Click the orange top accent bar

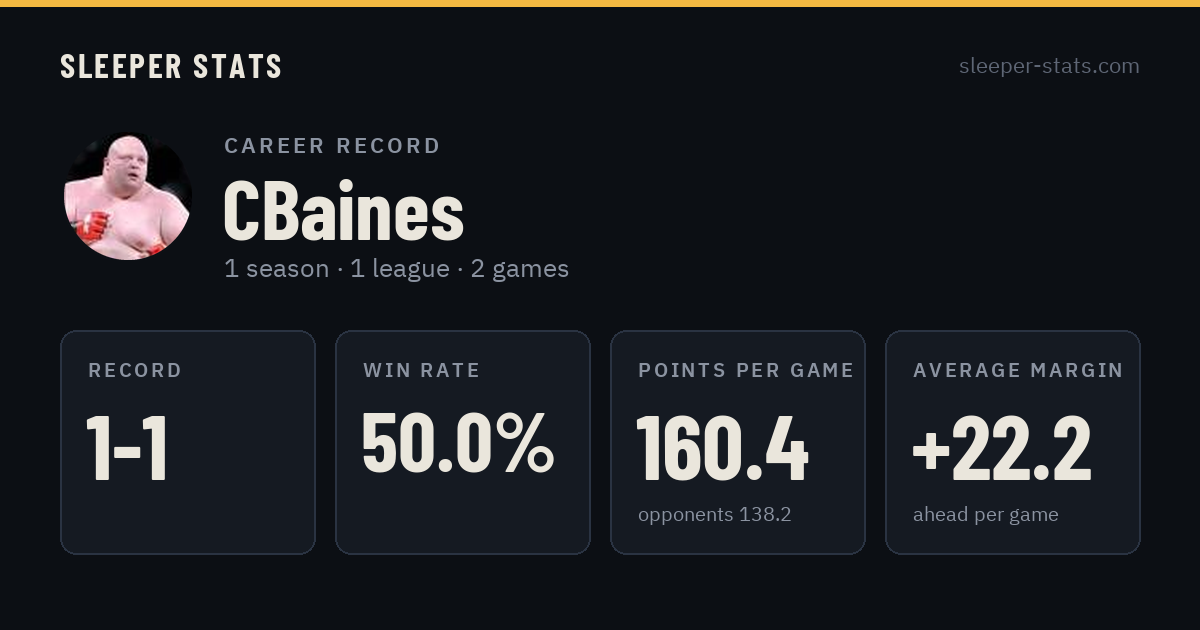click(x=600, y=3)
